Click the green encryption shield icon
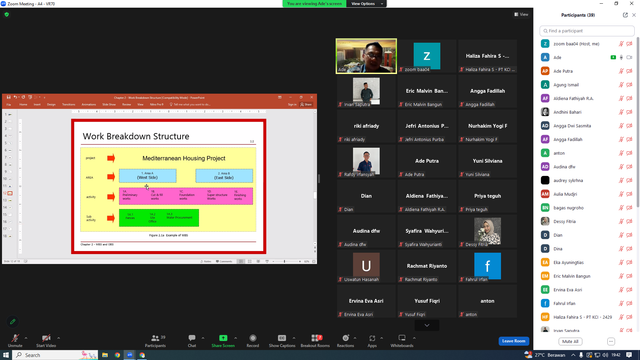This screenshot has width=640, height=360. [x=7, y=14]
